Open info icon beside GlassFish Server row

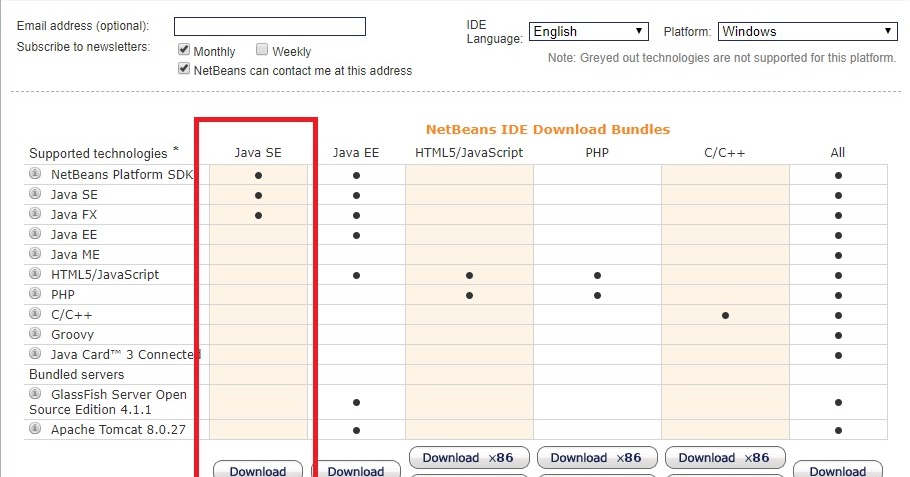[35, 393]
